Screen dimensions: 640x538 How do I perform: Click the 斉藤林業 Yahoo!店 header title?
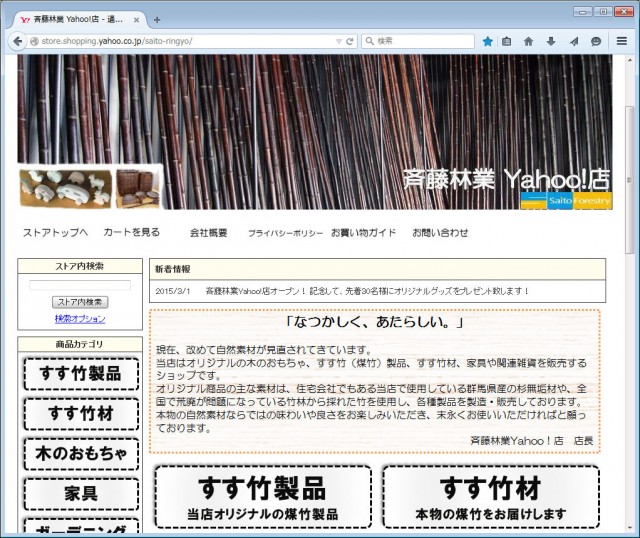[507, 179]
